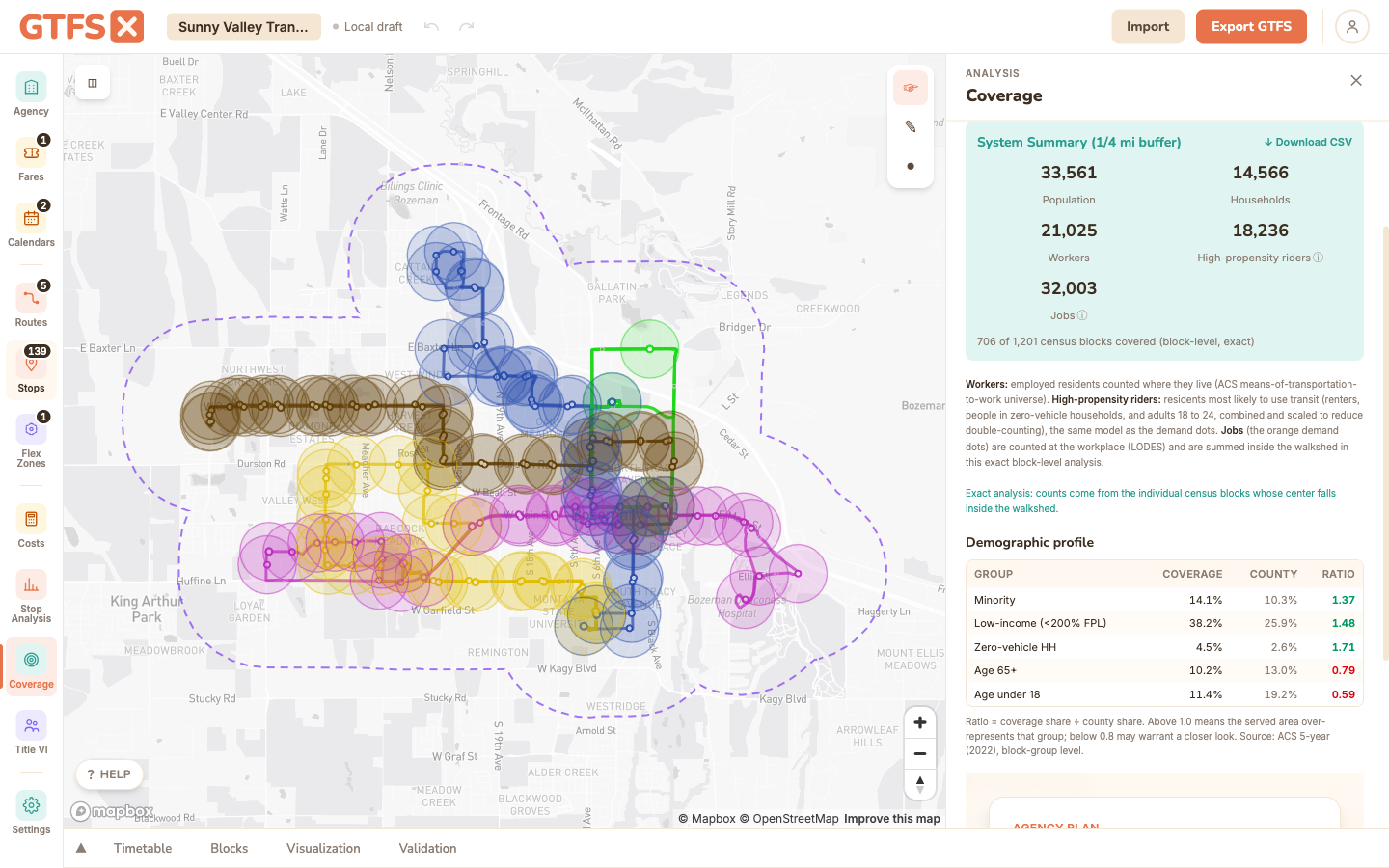Click the Demographic profile heading
The width and height of the screenshot is (1389, 868).
coord(1029,542)
